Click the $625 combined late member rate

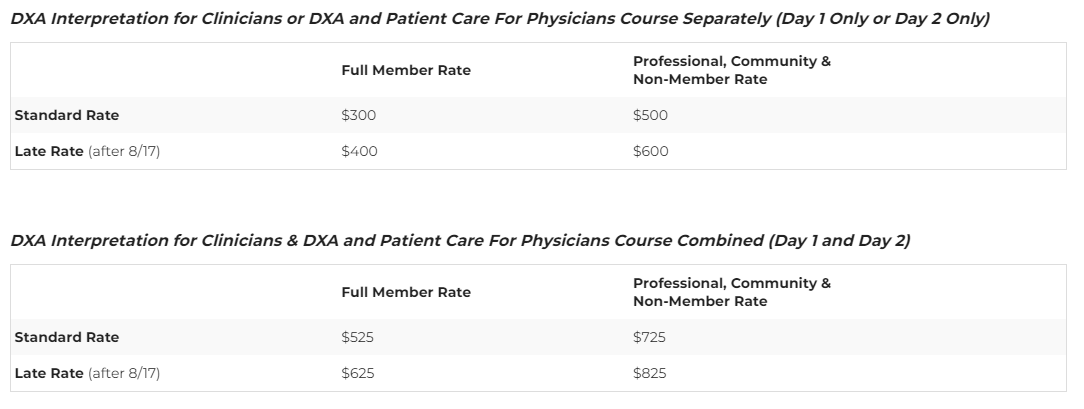[x=357, y=373]
